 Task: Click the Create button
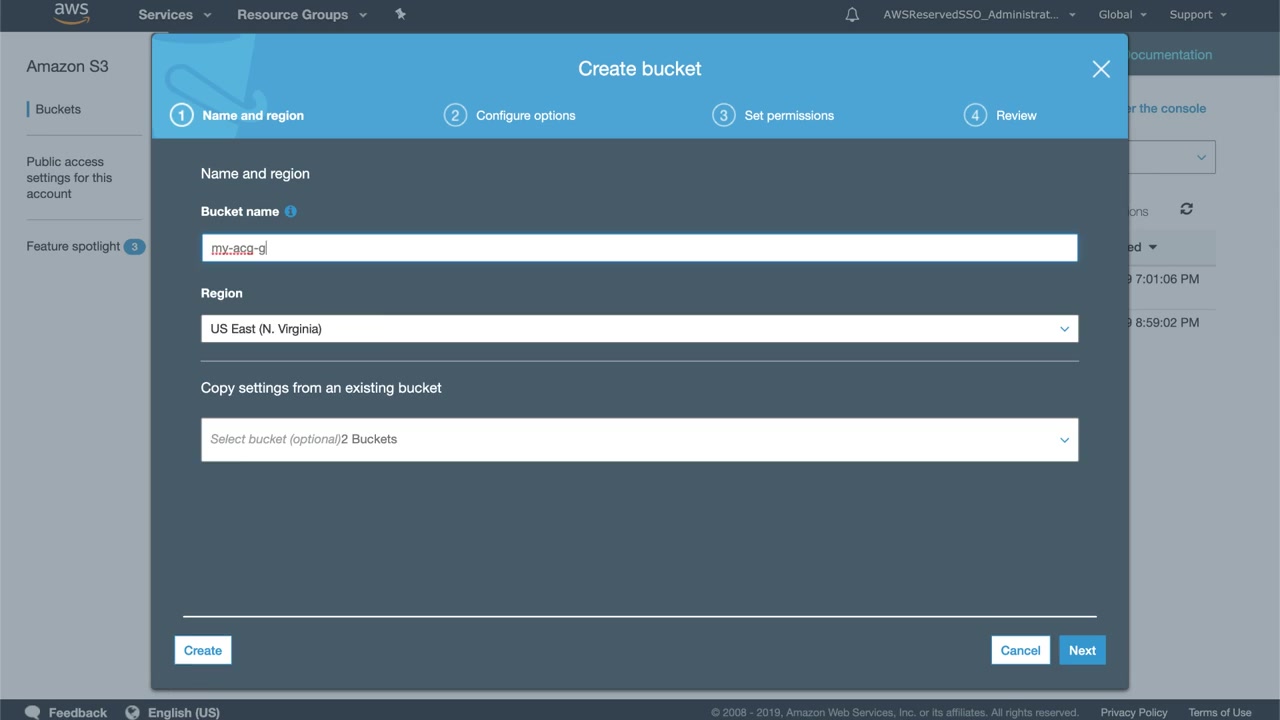click(x=203, y=651)
